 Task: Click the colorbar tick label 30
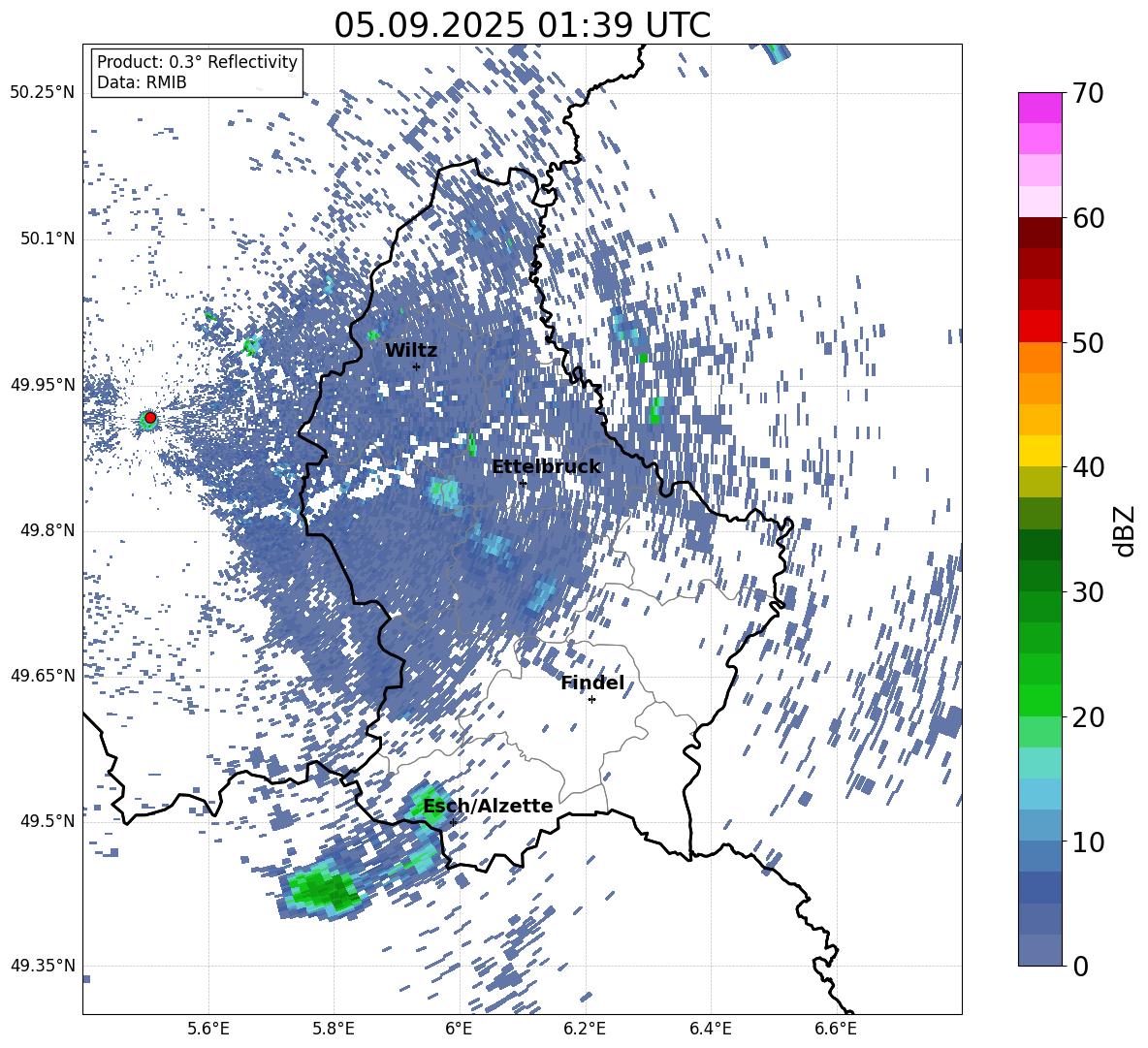click(1088, 591)
